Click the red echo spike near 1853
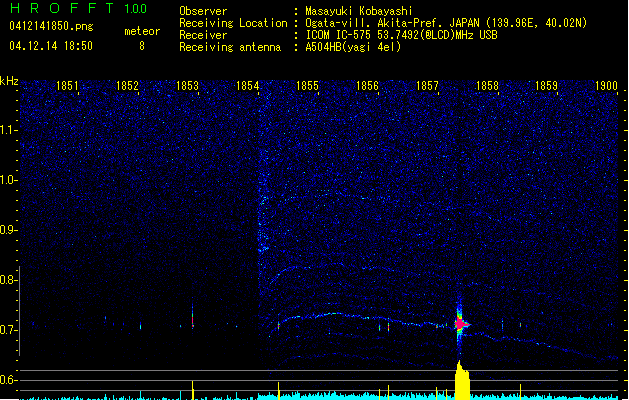Screen dimensions: 629x400 click(x=193, y=320)
